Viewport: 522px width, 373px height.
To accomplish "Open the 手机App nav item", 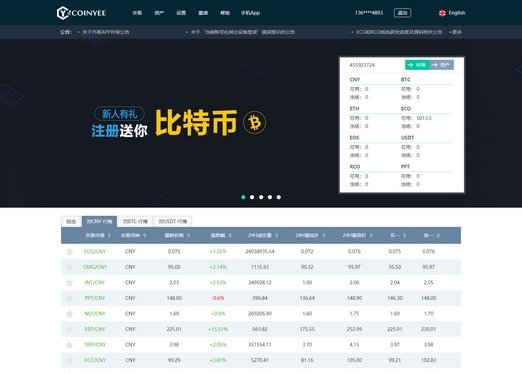I will (250, 13).
